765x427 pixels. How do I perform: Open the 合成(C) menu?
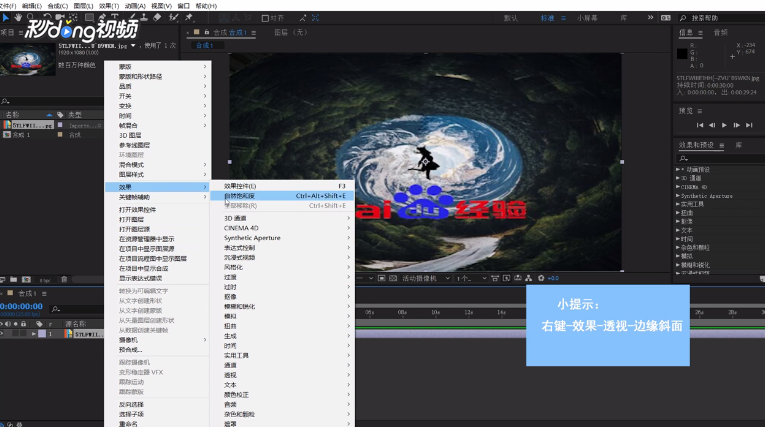click(x=58, y=6)
